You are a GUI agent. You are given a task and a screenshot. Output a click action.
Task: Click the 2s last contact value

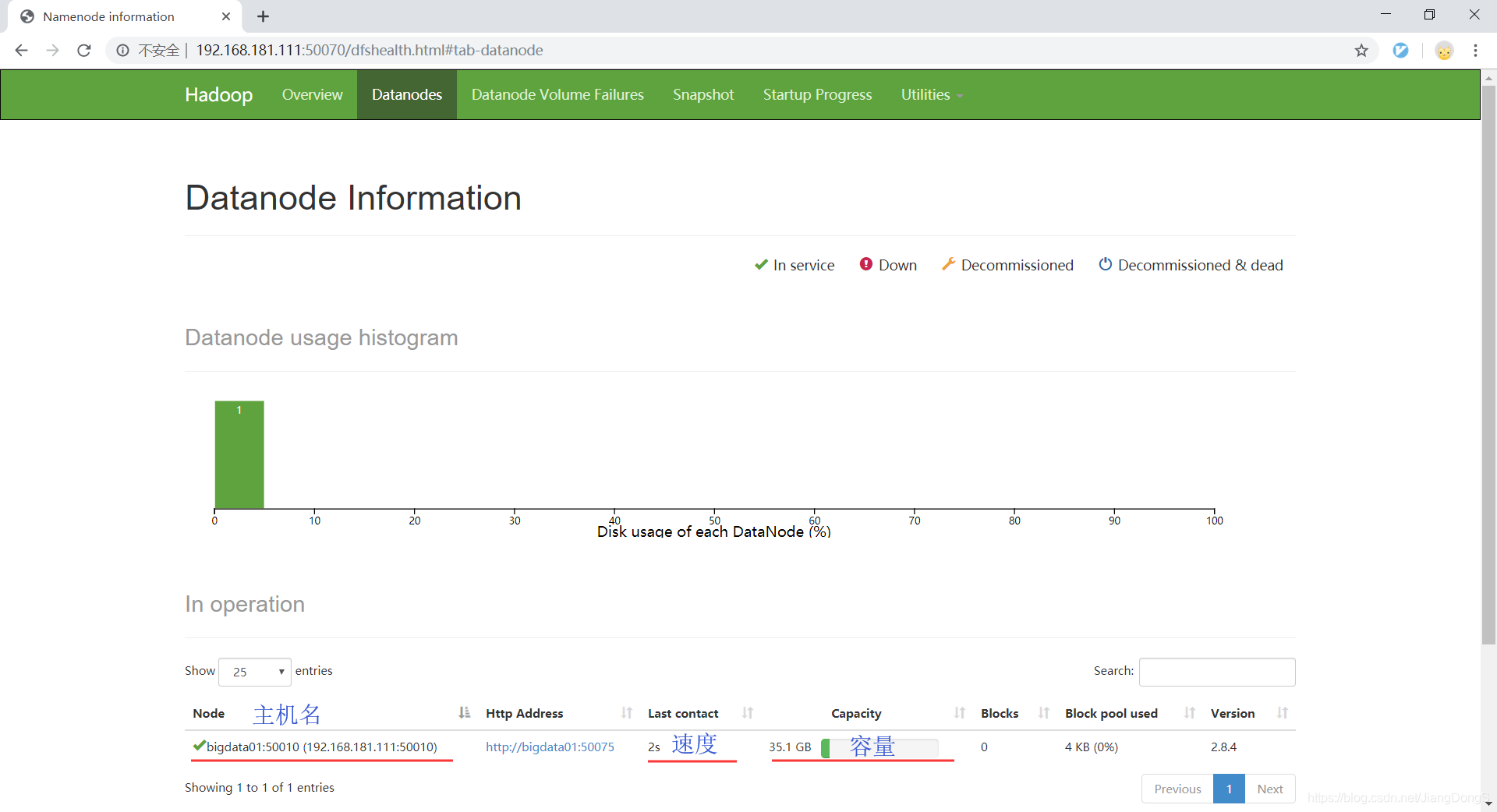[653, 747]
